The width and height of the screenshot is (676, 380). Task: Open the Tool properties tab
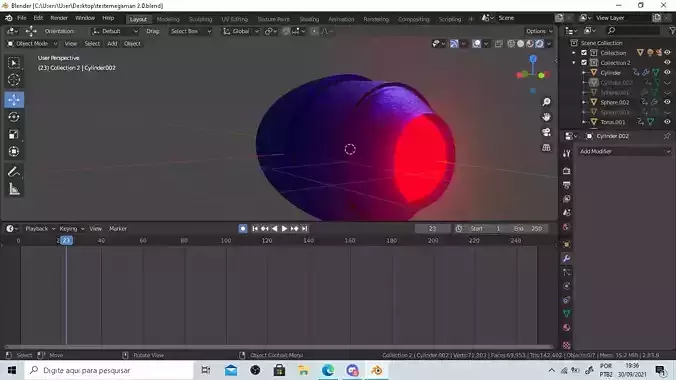click(x=566, y=154)
